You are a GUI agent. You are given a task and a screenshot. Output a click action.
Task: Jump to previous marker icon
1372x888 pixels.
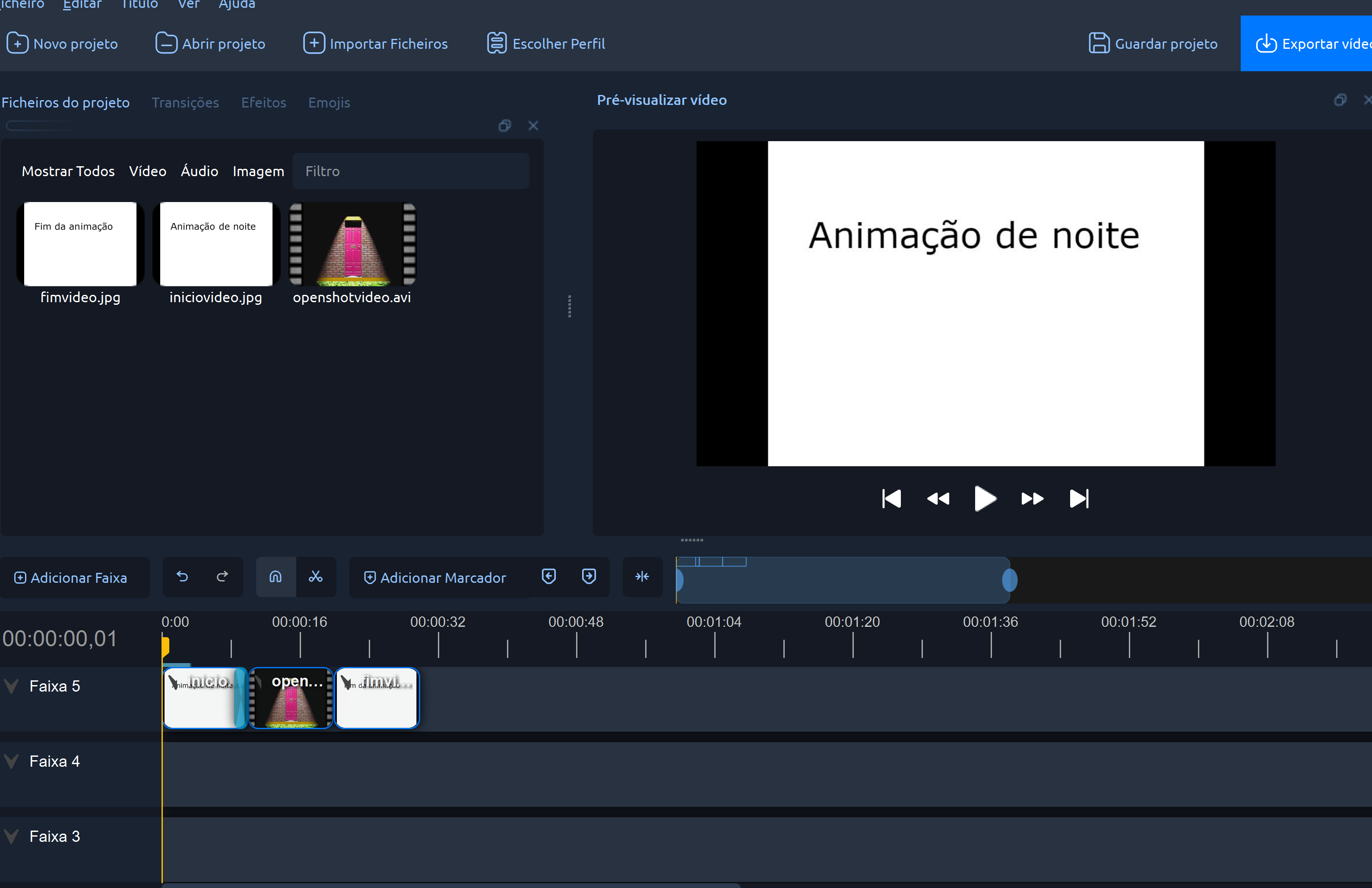[x=549, y=576]
